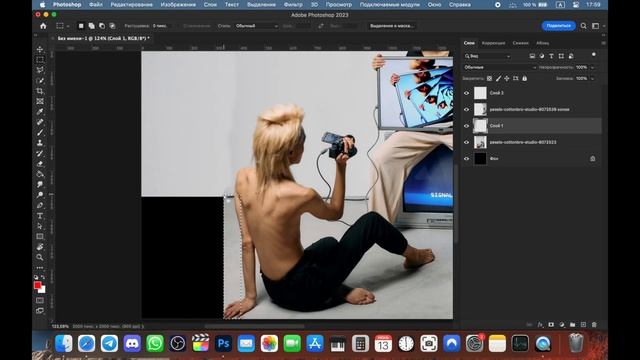Toggle lock all on the layer
This screenshot has height=360, width=640.
525,78
